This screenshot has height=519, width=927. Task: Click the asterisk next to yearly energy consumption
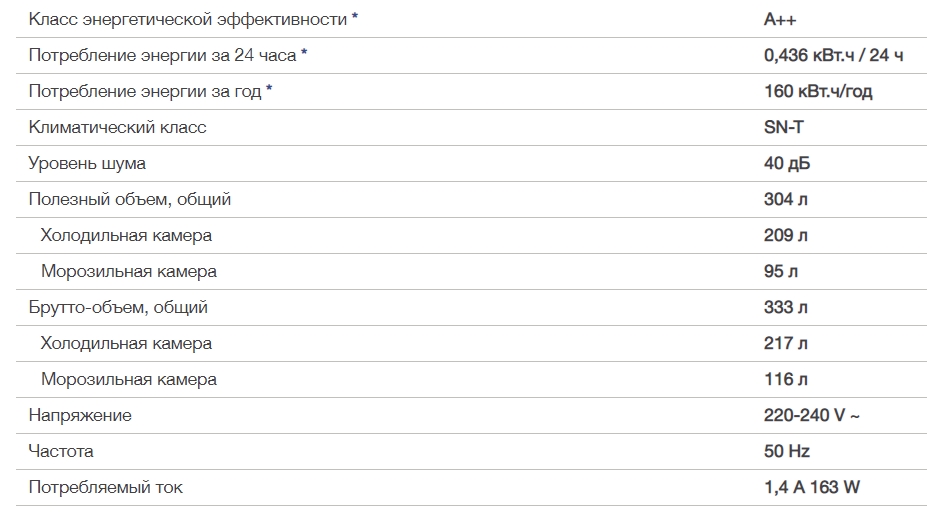(x=269, y=89)
